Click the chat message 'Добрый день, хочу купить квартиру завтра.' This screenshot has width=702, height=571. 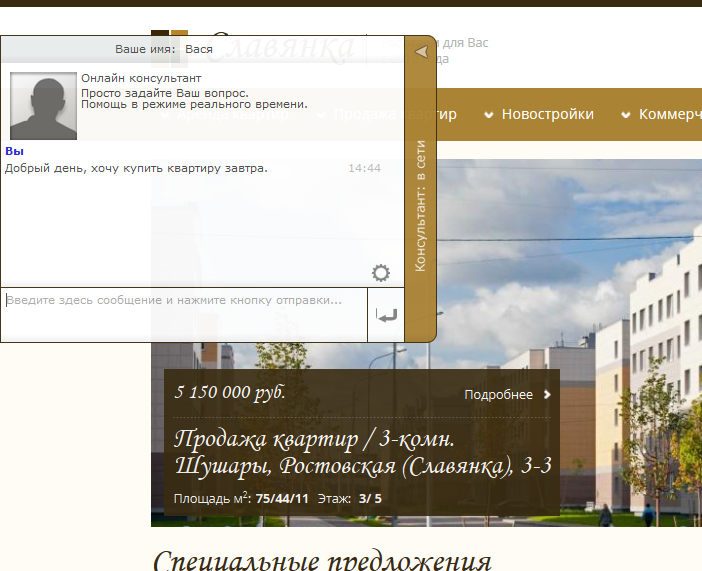click(x=136, y=168)
